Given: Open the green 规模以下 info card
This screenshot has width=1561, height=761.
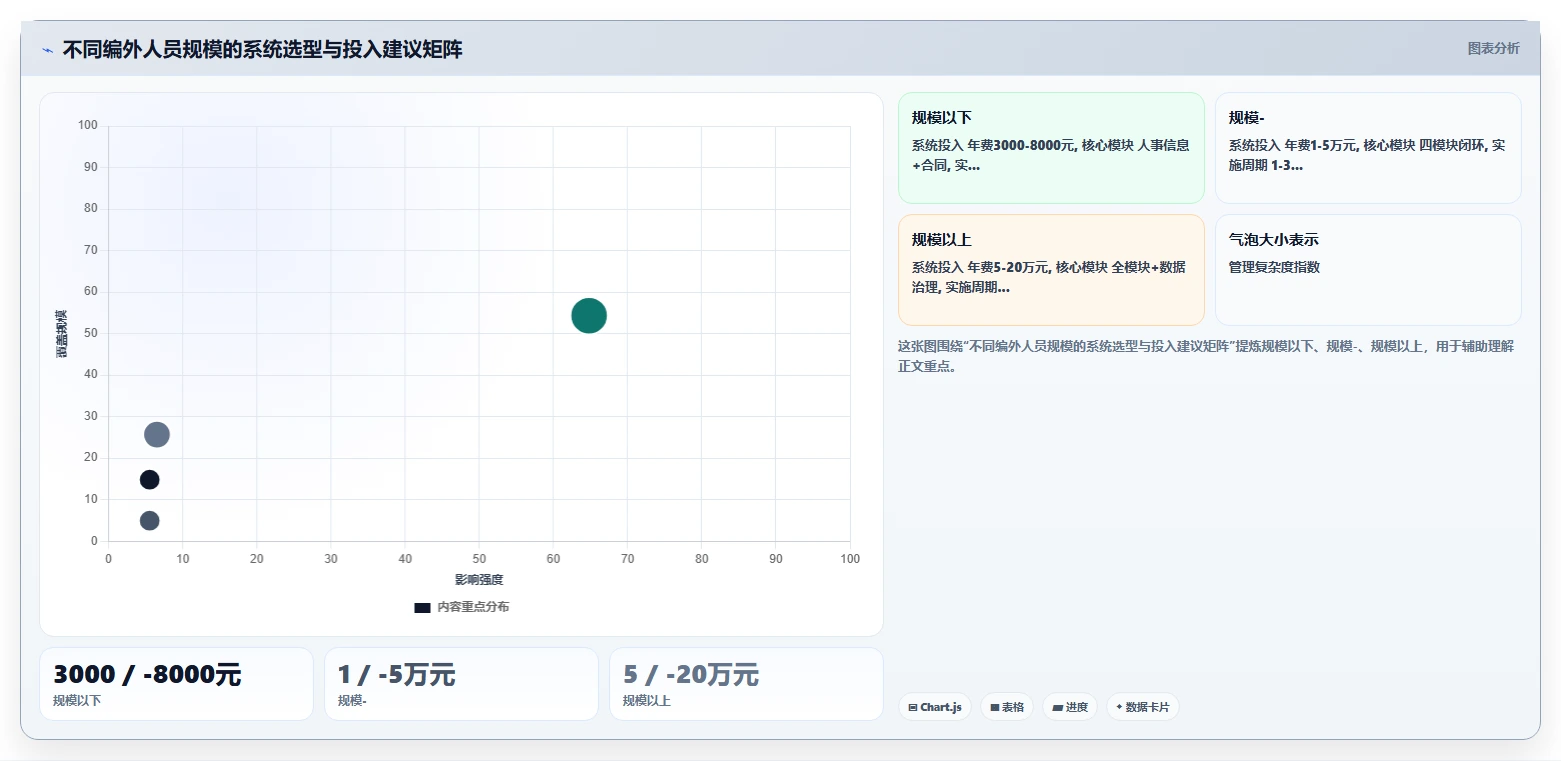Looking at the screenshot, I should point(1051,148).
